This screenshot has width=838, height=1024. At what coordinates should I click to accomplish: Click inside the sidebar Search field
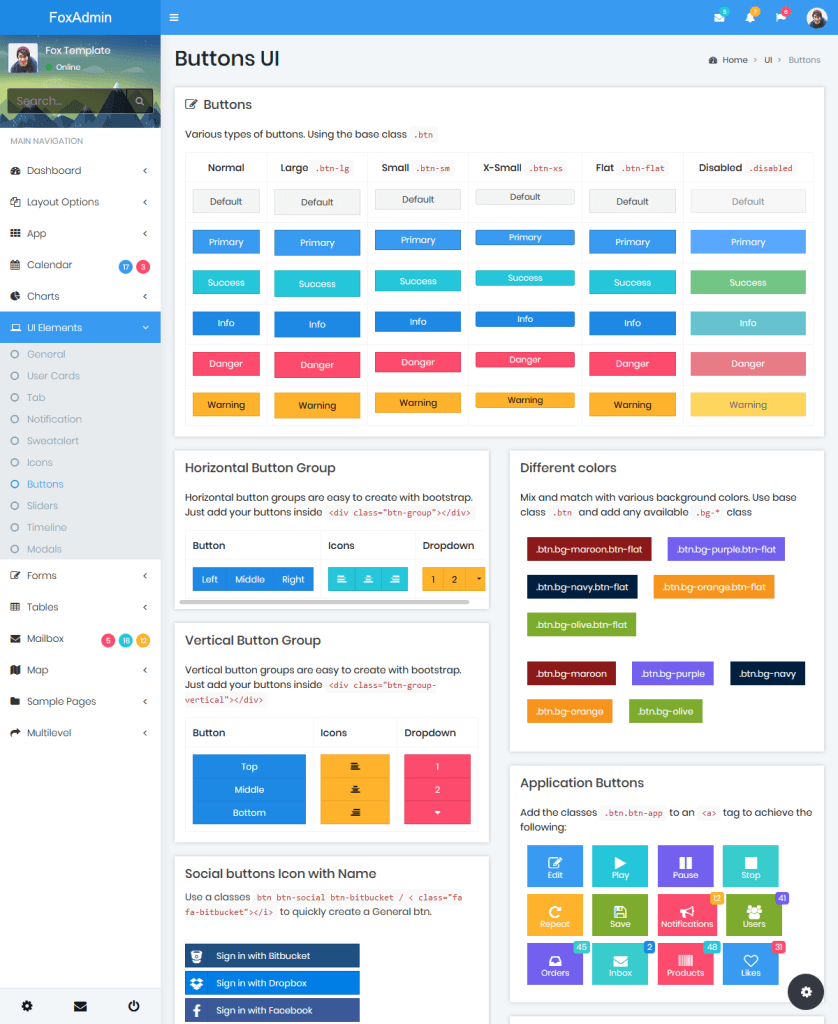click(x=70, y=100)
